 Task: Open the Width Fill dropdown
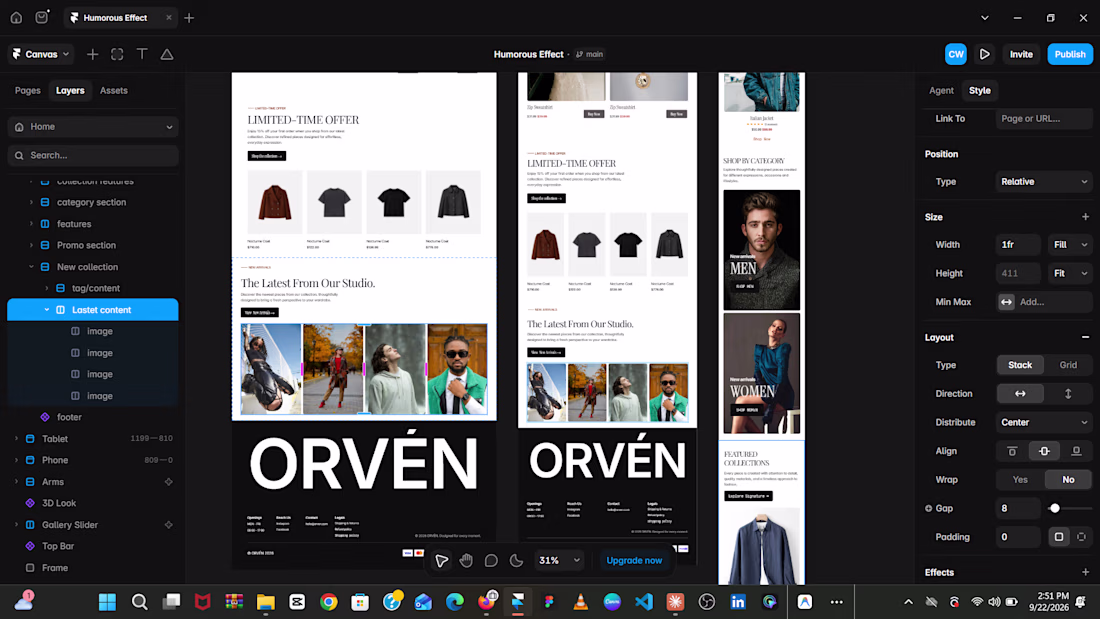point(1070,245)
